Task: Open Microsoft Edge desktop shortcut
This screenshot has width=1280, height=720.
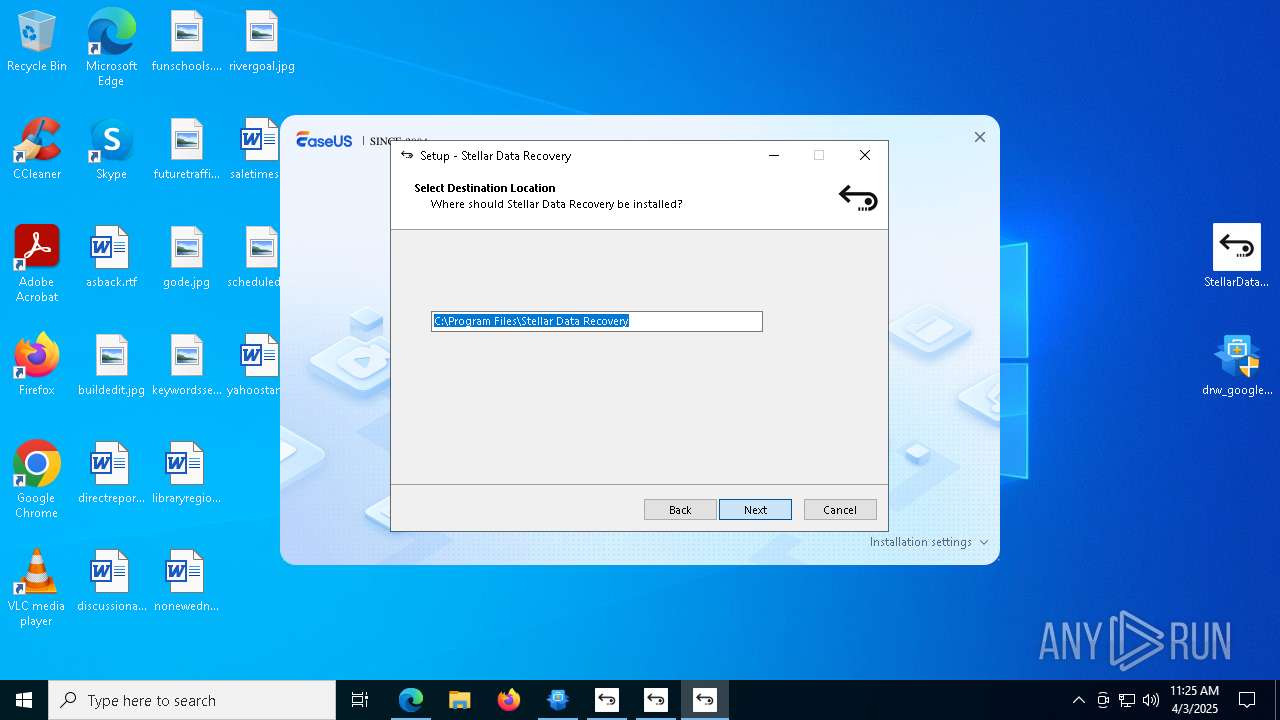Action: pos(111,48)
